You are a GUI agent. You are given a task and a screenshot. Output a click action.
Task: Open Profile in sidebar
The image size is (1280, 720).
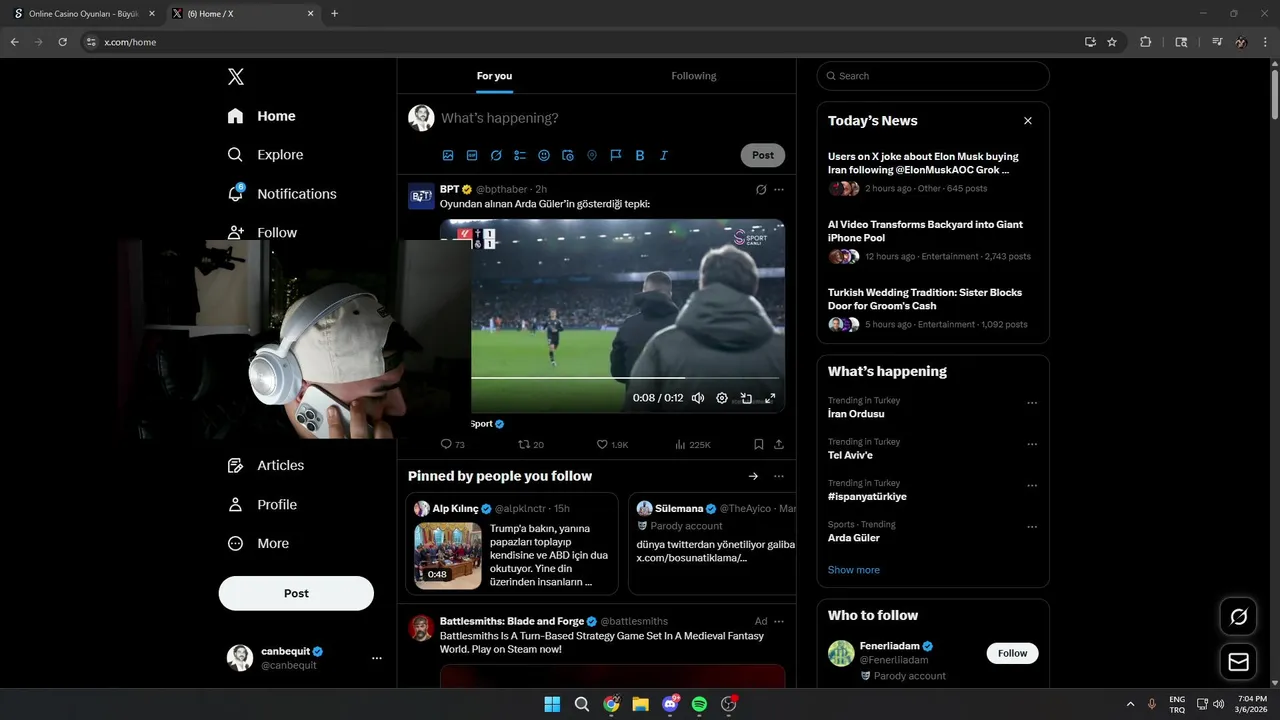coord(262,505)
